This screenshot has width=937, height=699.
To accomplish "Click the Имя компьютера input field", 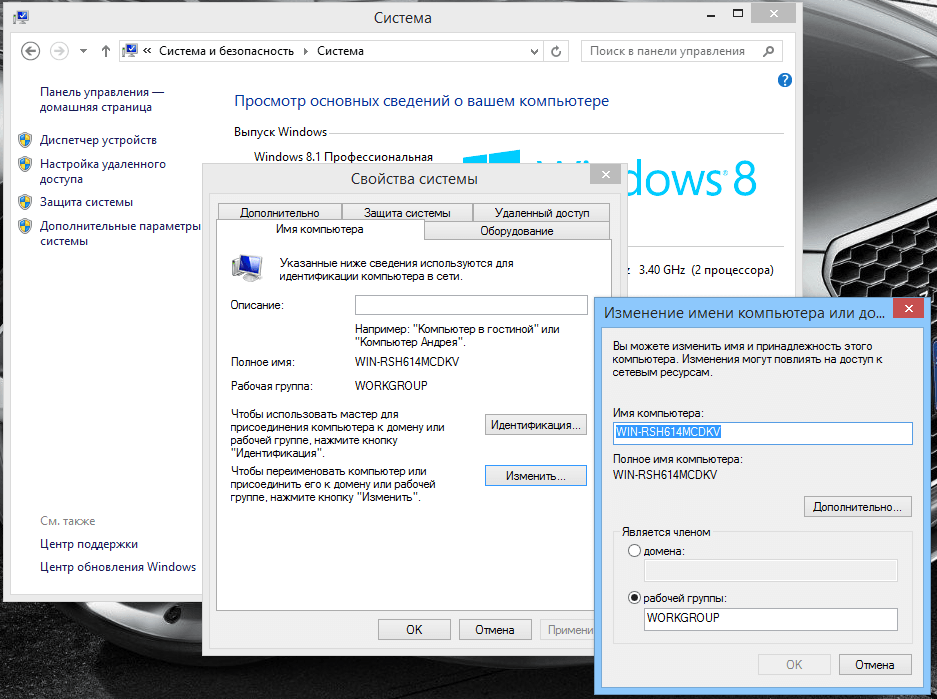I will pyautogui.click(x=763, y=433).
